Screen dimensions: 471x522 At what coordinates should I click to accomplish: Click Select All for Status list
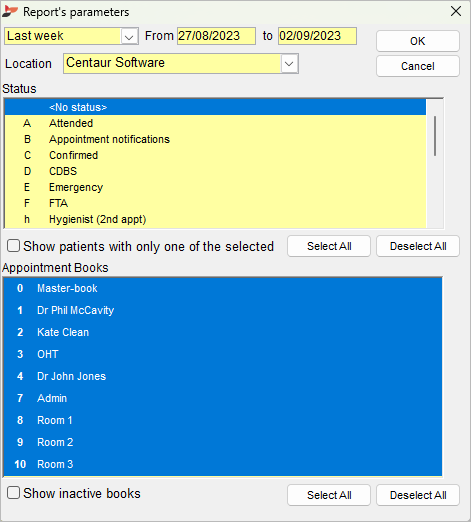(x=329, y=246)
